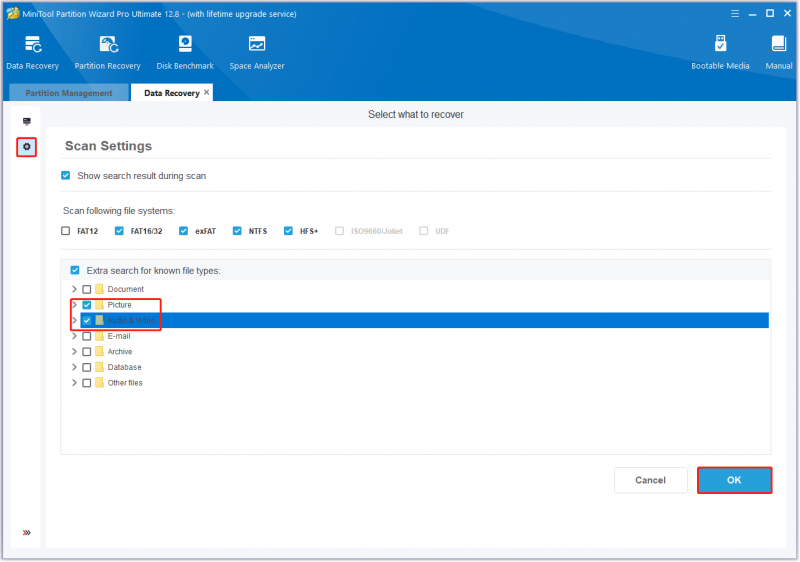Screen dimensions: 800x562
Task: Select the devices monitor sidebar icon
Action: click(x=27, y=121)
